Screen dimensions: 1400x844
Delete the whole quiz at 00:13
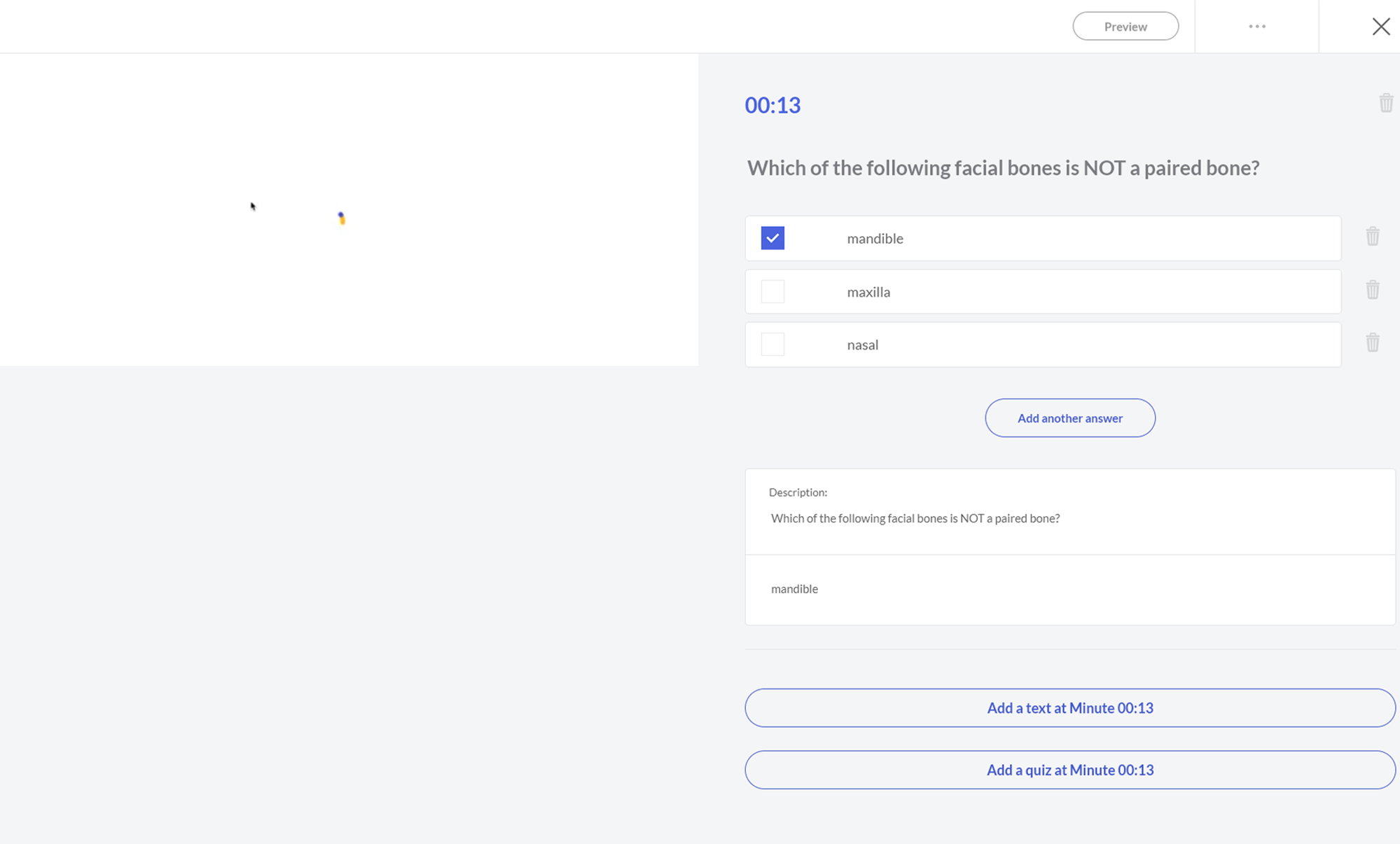point(1385,104)
